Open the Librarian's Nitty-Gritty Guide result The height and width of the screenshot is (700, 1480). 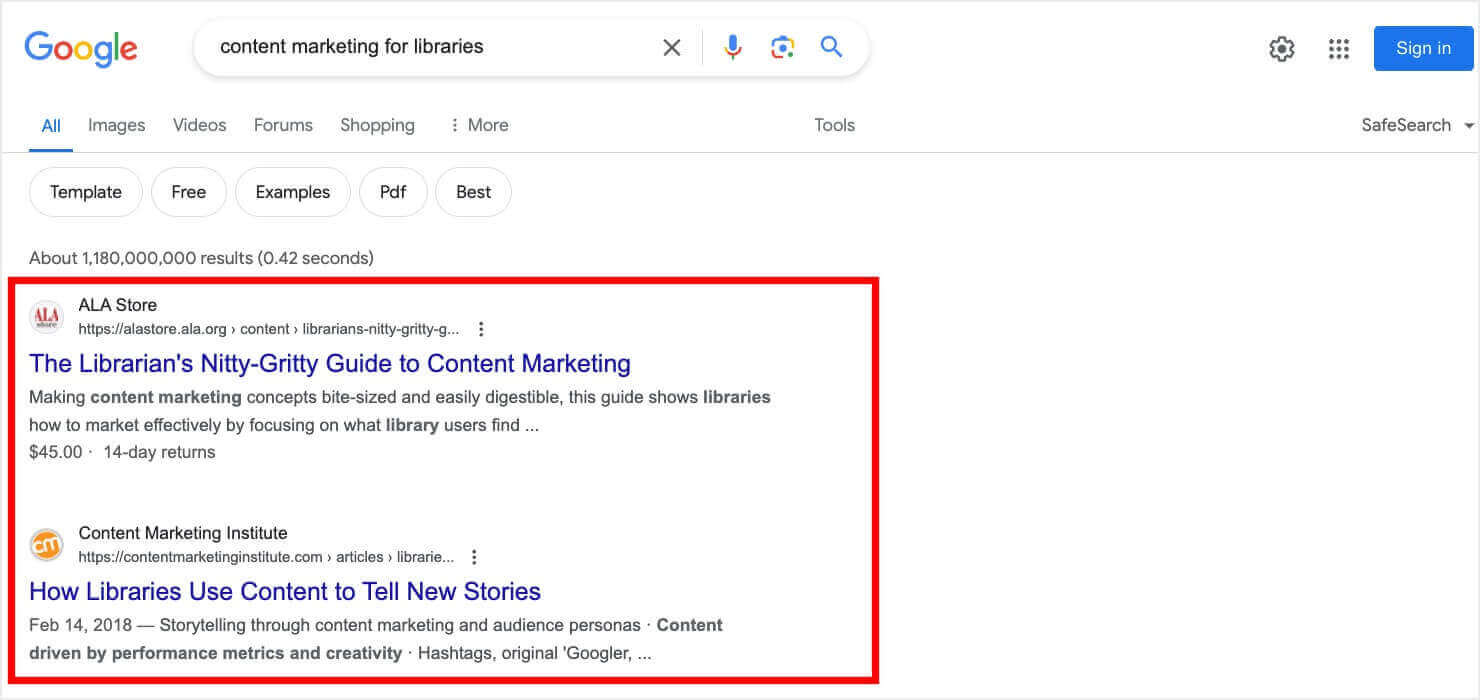click(330, 363)
